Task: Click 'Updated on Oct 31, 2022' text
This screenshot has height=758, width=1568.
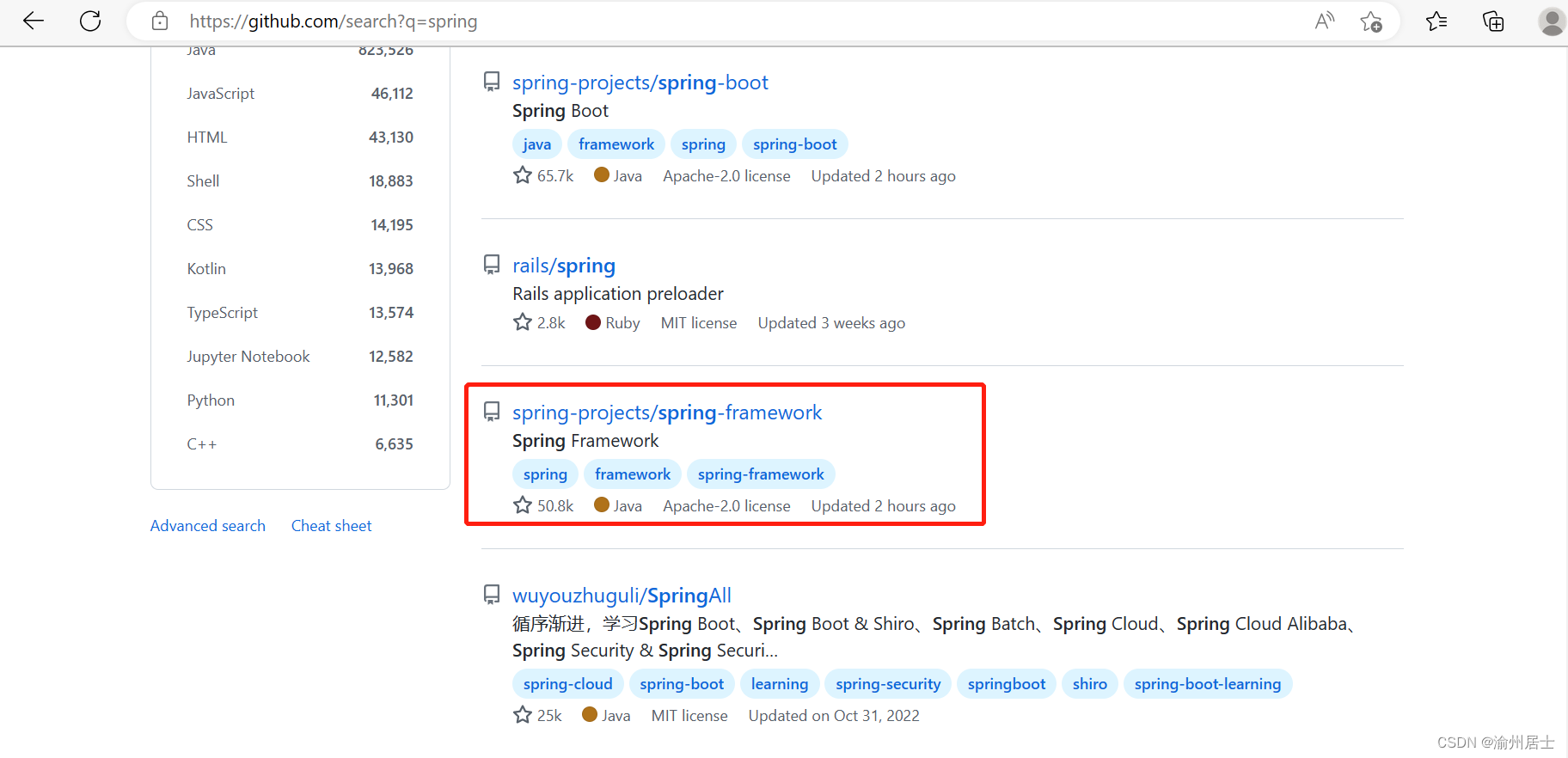Action: [834, 716]
